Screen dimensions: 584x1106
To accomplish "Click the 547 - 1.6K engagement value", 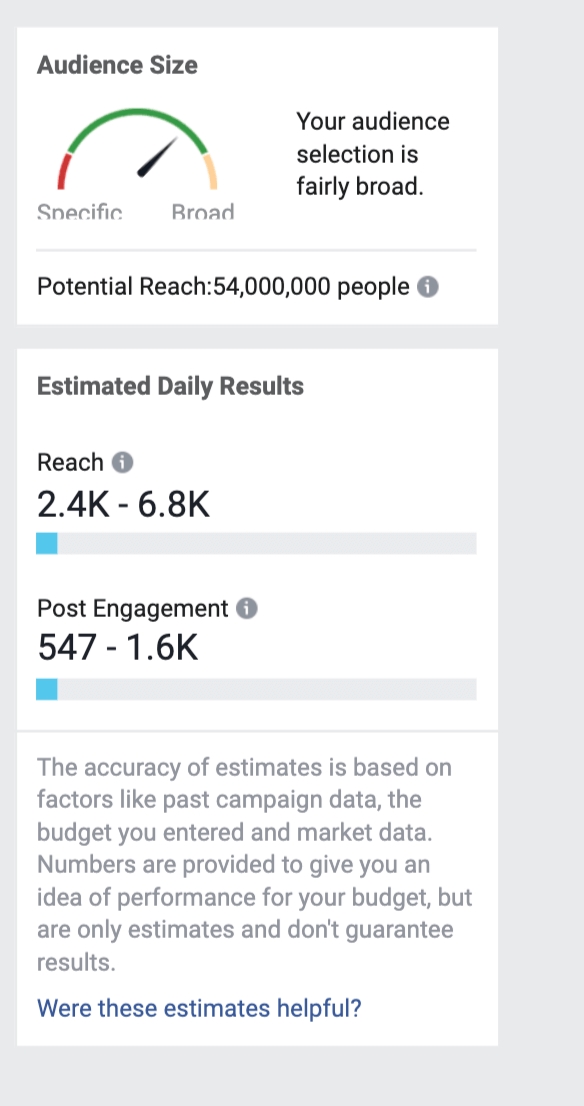I will pos(118,649).
